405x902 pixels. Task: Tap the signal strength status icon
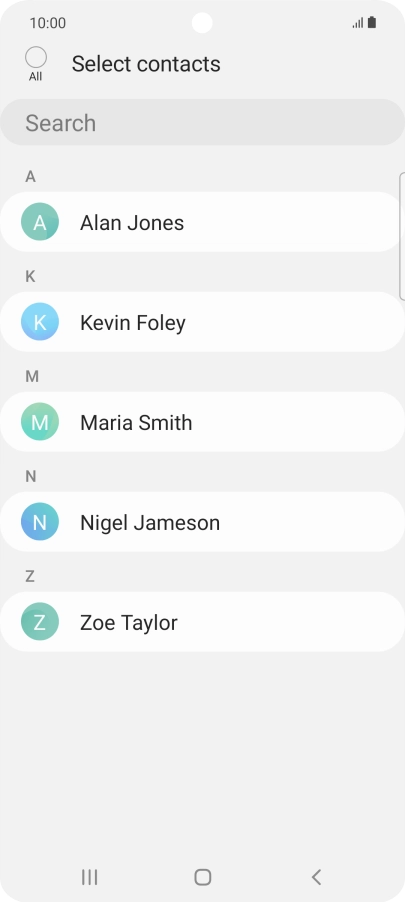tap(358, 23)
